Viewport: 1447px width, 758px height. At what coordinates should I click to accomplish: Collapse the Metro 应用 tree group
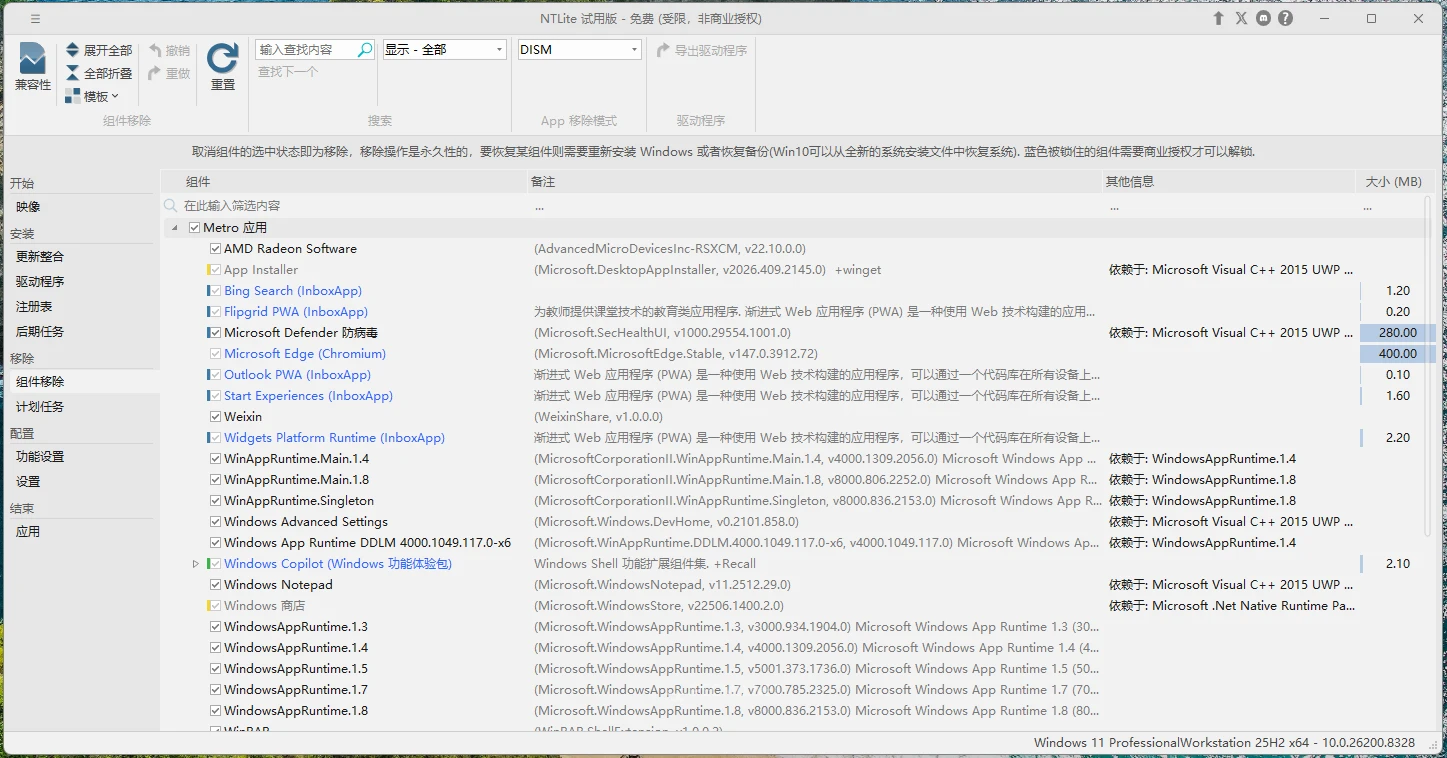pyautogui.click(x=175, y=228)
